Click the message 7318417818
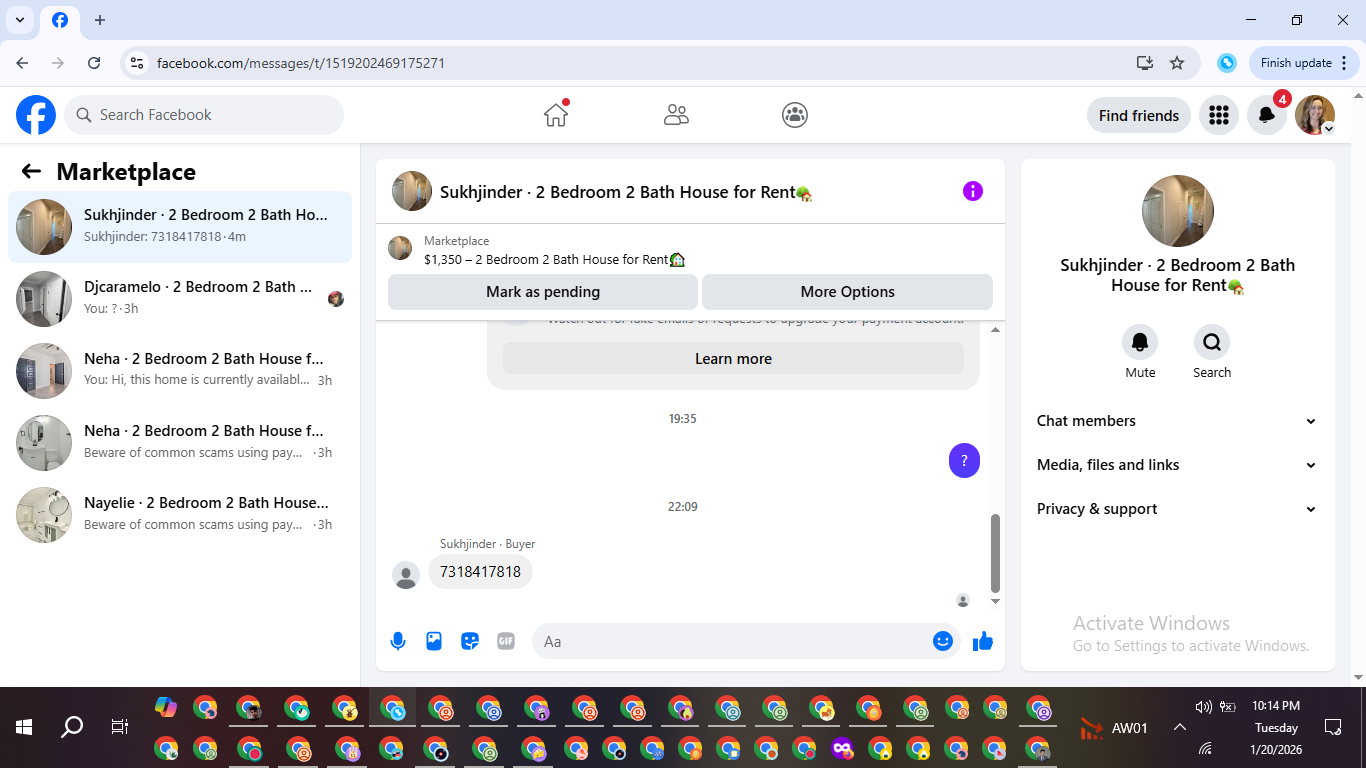The height and width of the screenshot is (768, 1366). [480, 572]
